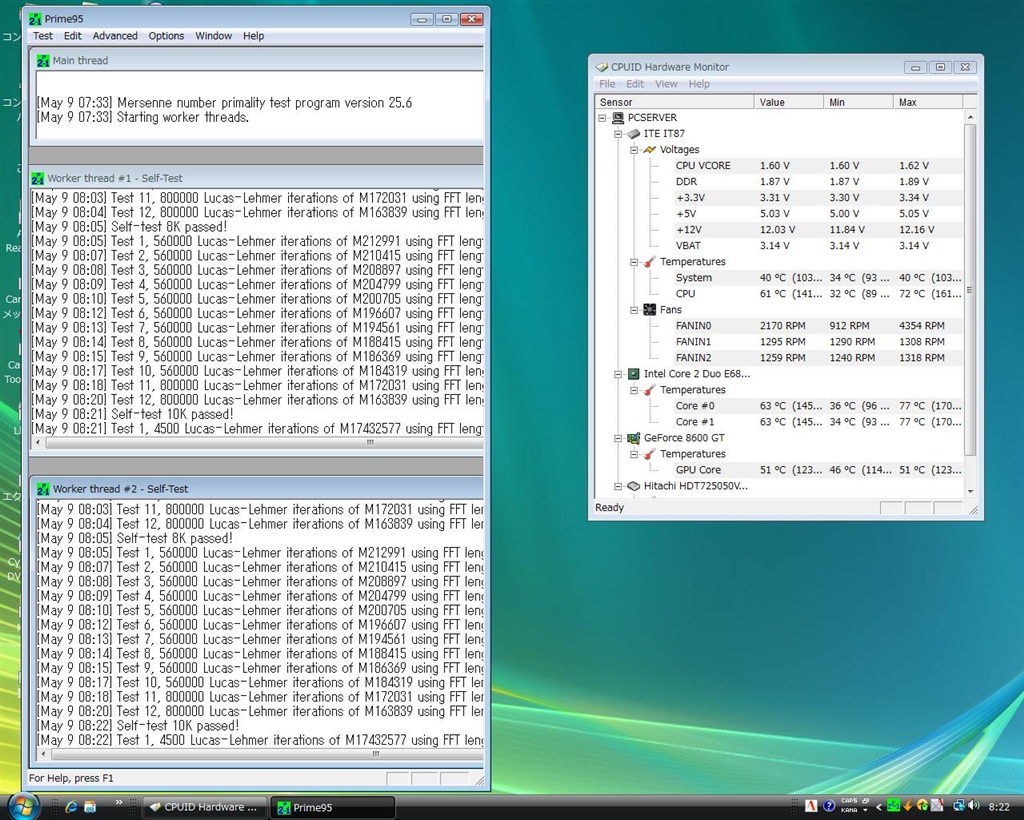
Task: Select the Hitachi hard drive icon
Action: (x=633, y=486)
